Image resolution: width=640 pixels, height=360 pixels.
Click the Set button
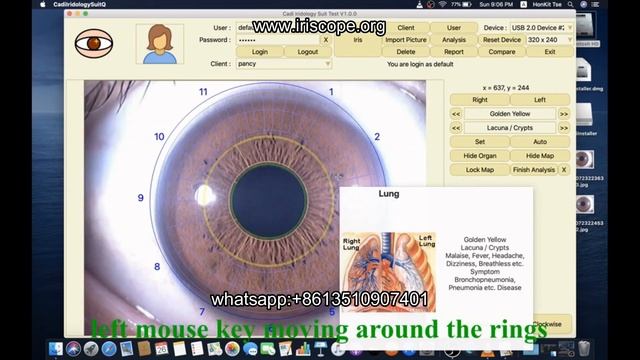click(x=480, y=142)
